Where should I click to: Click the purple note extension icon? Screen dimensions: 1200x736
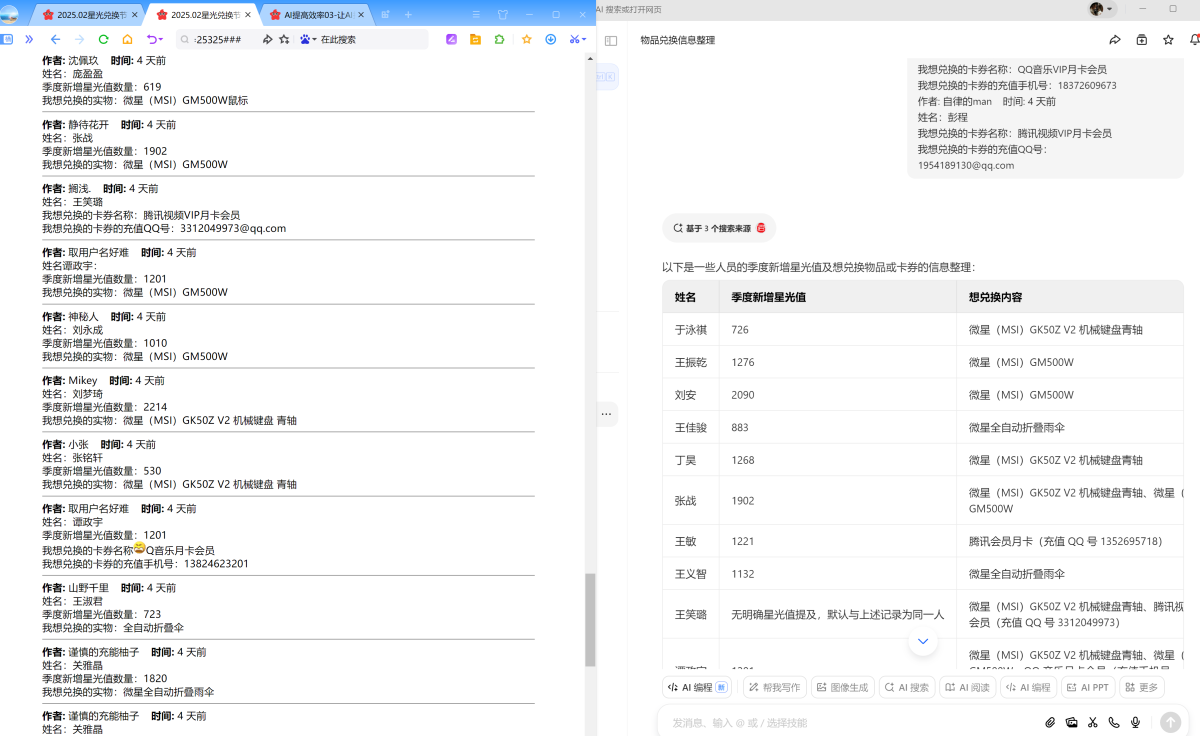click(451, 39)
